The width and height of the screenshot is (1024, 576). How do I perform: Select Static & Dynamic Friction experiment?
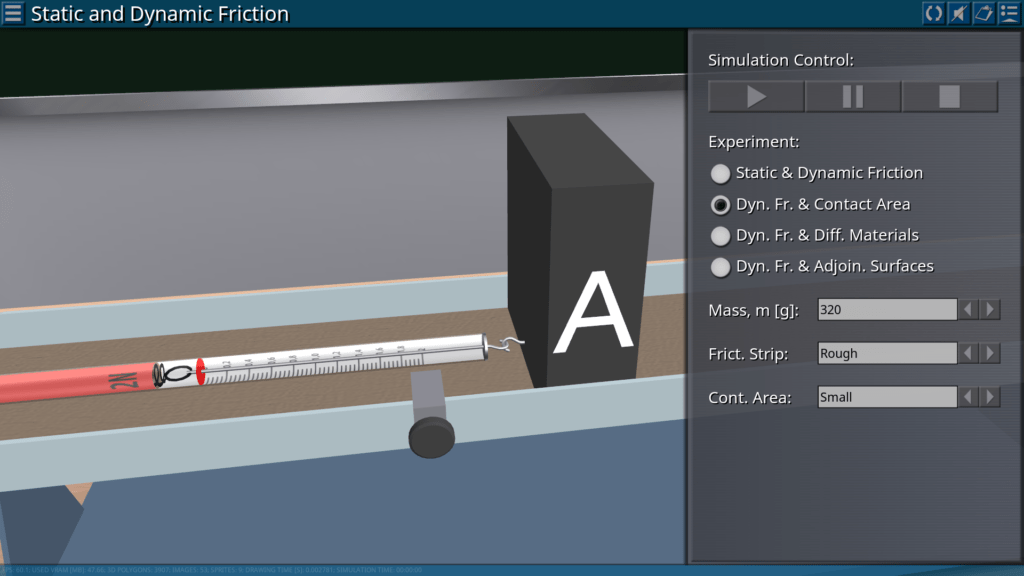pos(720,173)
